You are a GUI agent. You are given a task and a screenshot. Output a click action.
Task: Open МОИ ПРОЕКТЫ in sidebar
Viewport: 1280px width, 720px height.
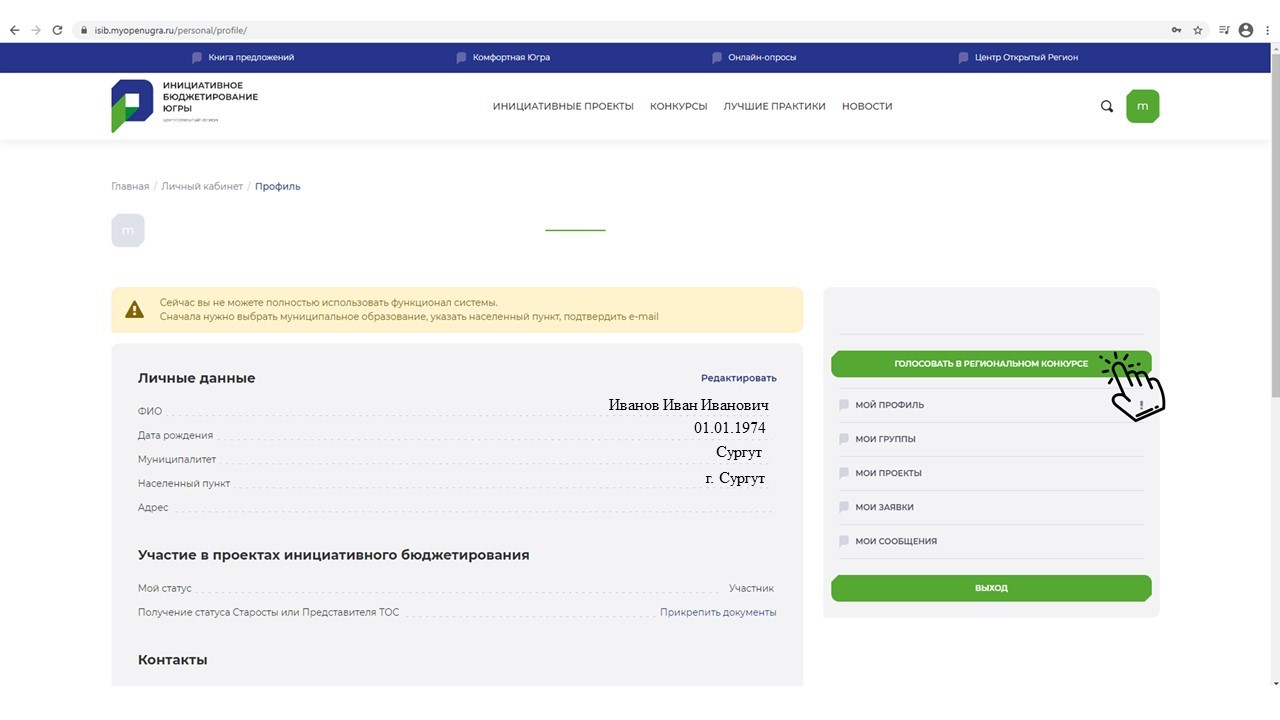pos(888,473)
